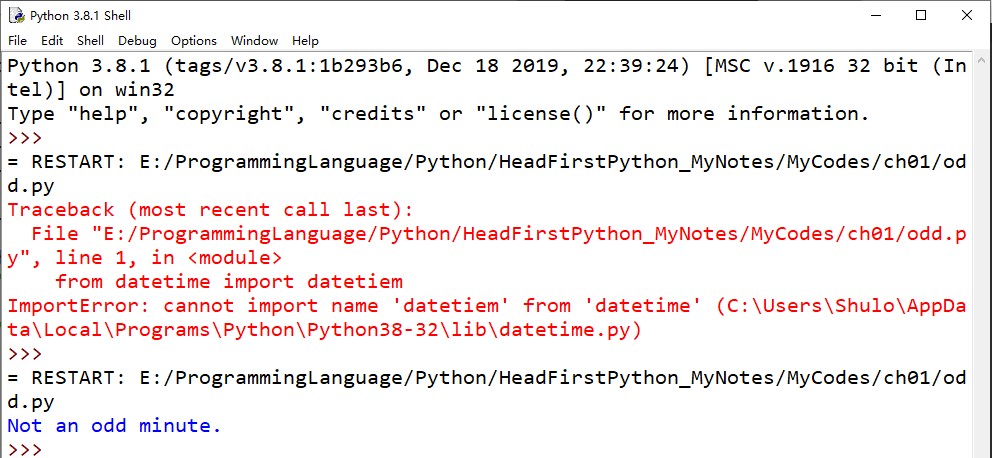
Task: Click the 'tel)] on win32' line
Action: pyautogui.click(x=90, y=90)
